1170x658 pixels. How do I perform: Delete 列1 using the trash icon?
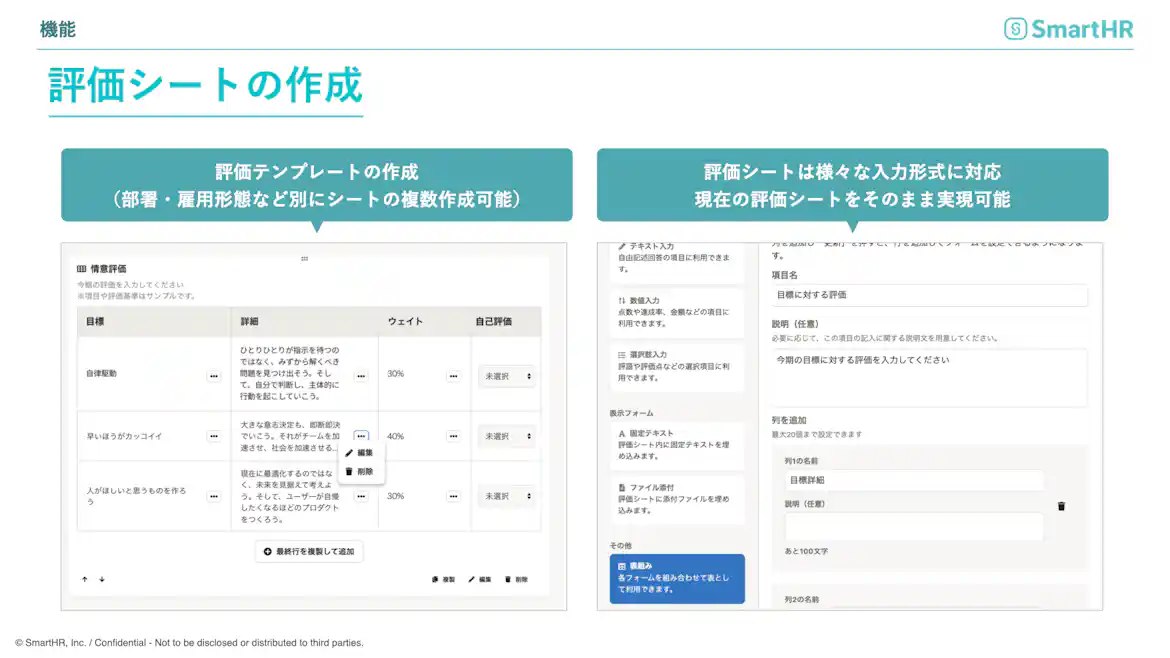[1061, 506]
